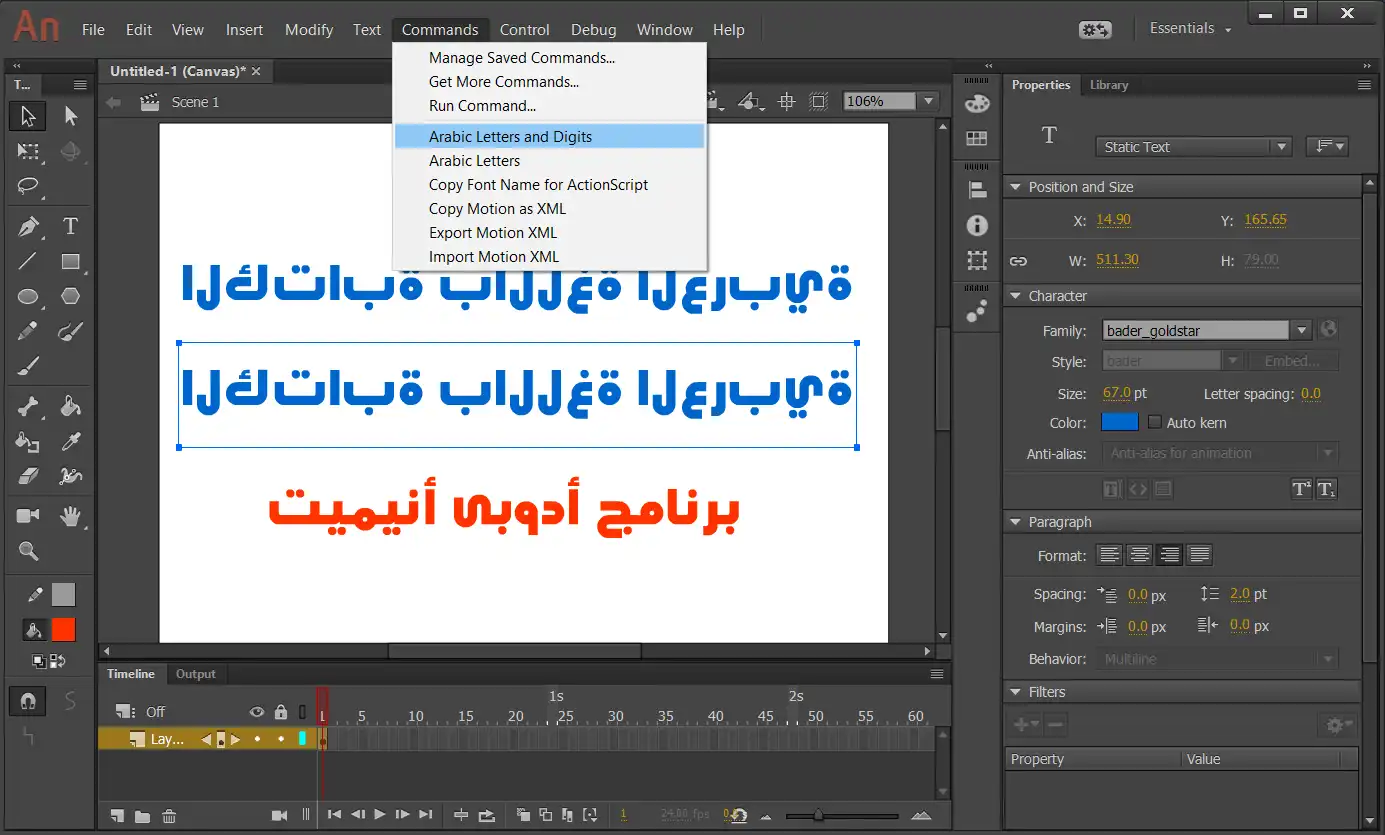Justify the paragraph text

pyautogui.click(x=1200, y=555)
